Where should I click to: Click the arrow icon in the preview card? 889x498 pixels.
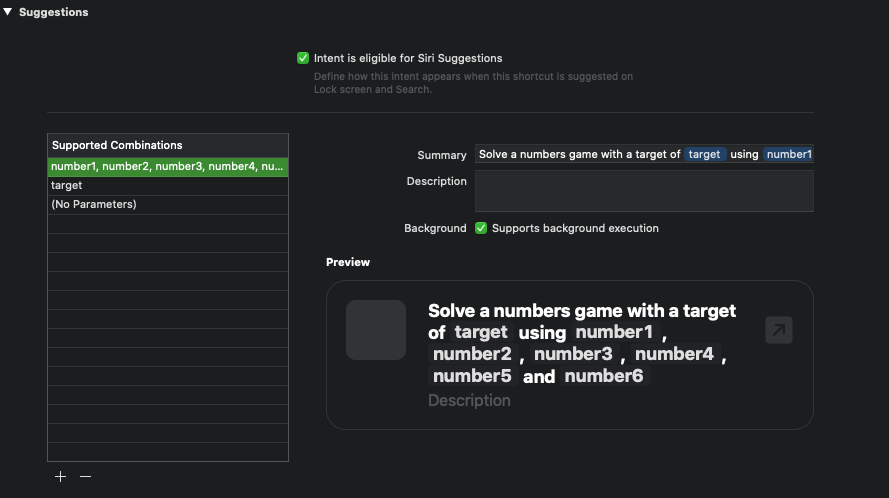click(x=778, y=330)
